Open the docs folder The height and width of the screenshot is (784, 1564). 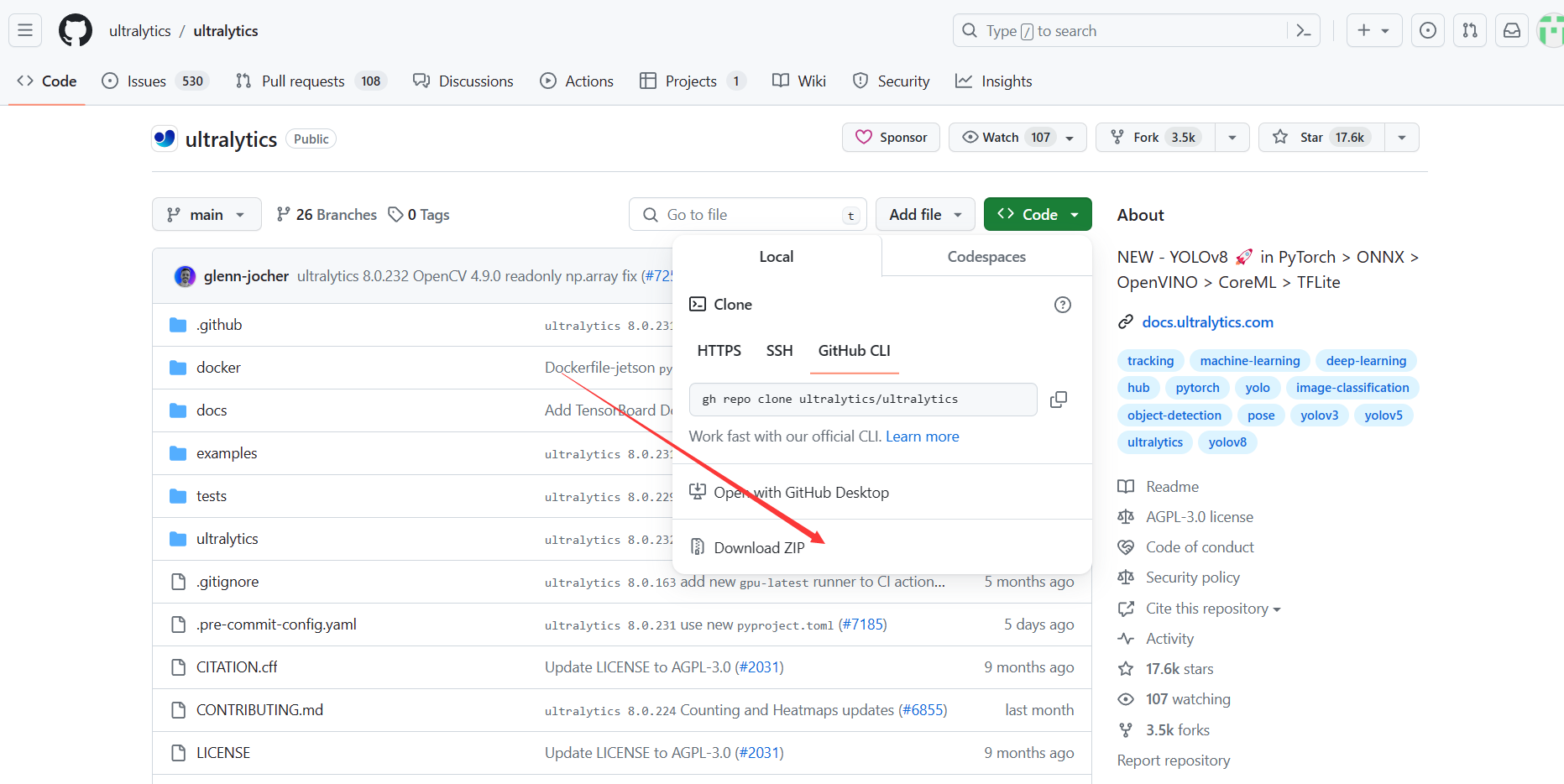tap(212, 410)
